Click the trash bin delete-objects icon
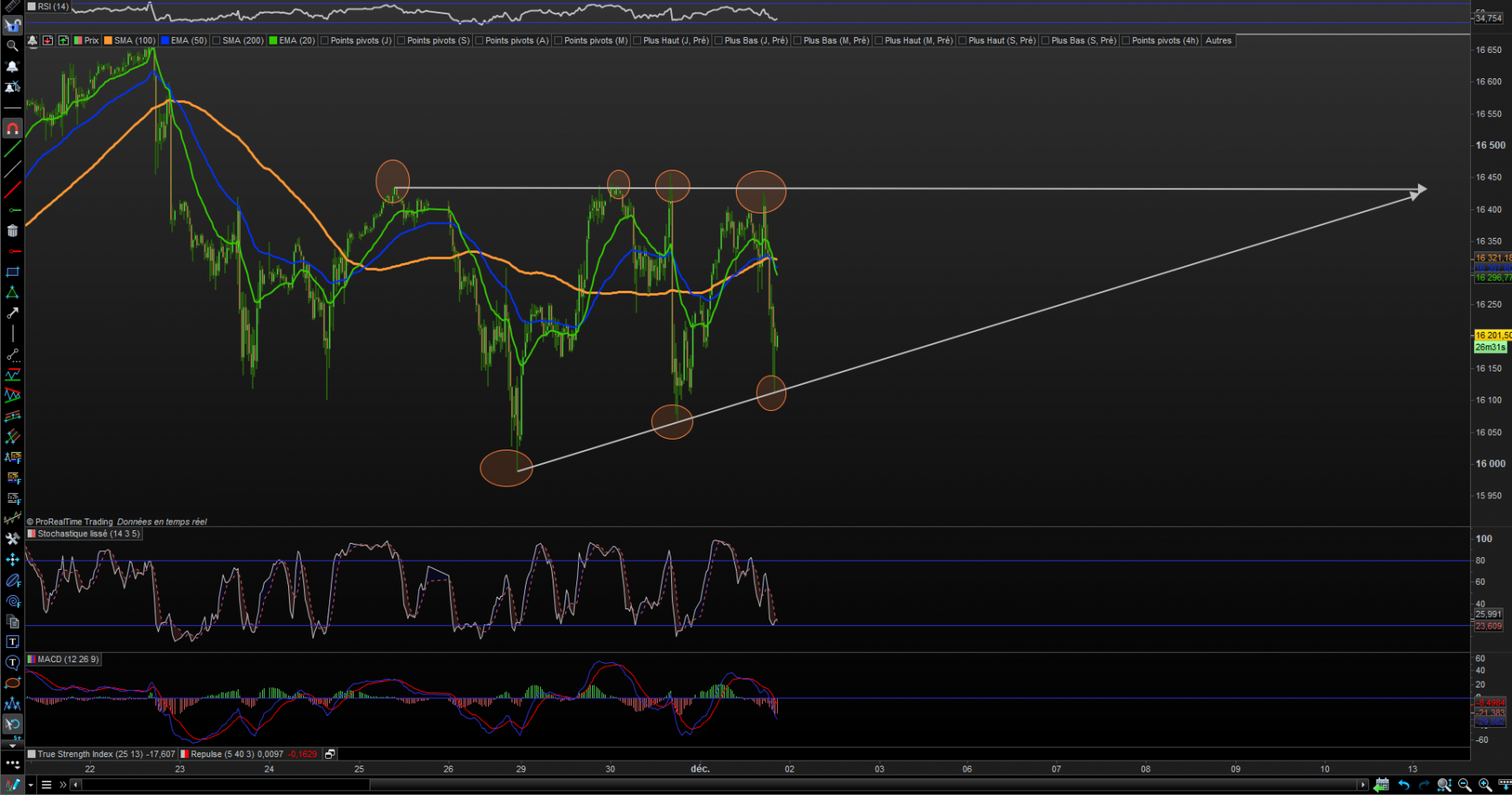1512x795 pixels. coord(12,231)
